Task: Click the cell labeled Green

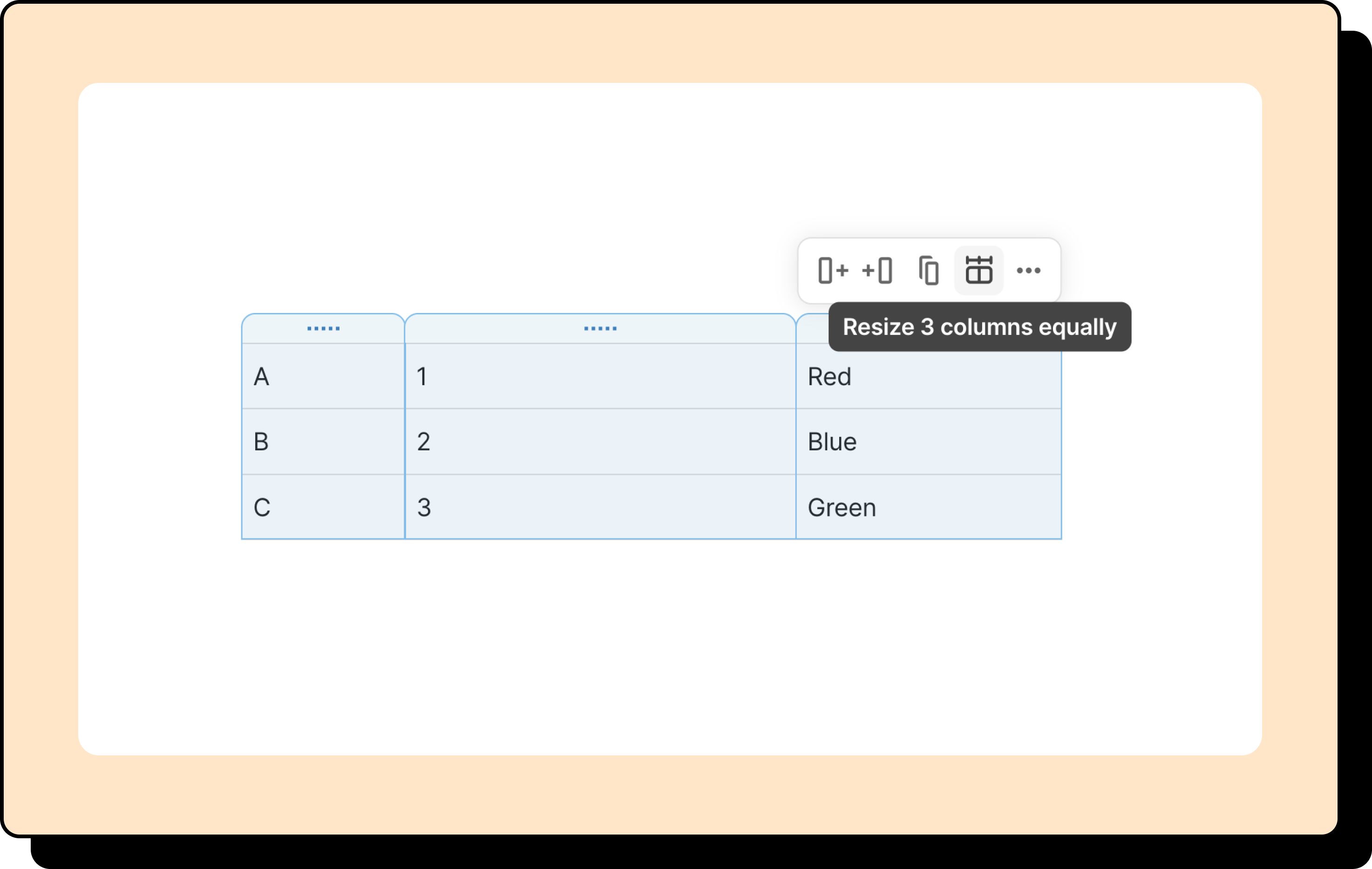Action: coord(842,507)
